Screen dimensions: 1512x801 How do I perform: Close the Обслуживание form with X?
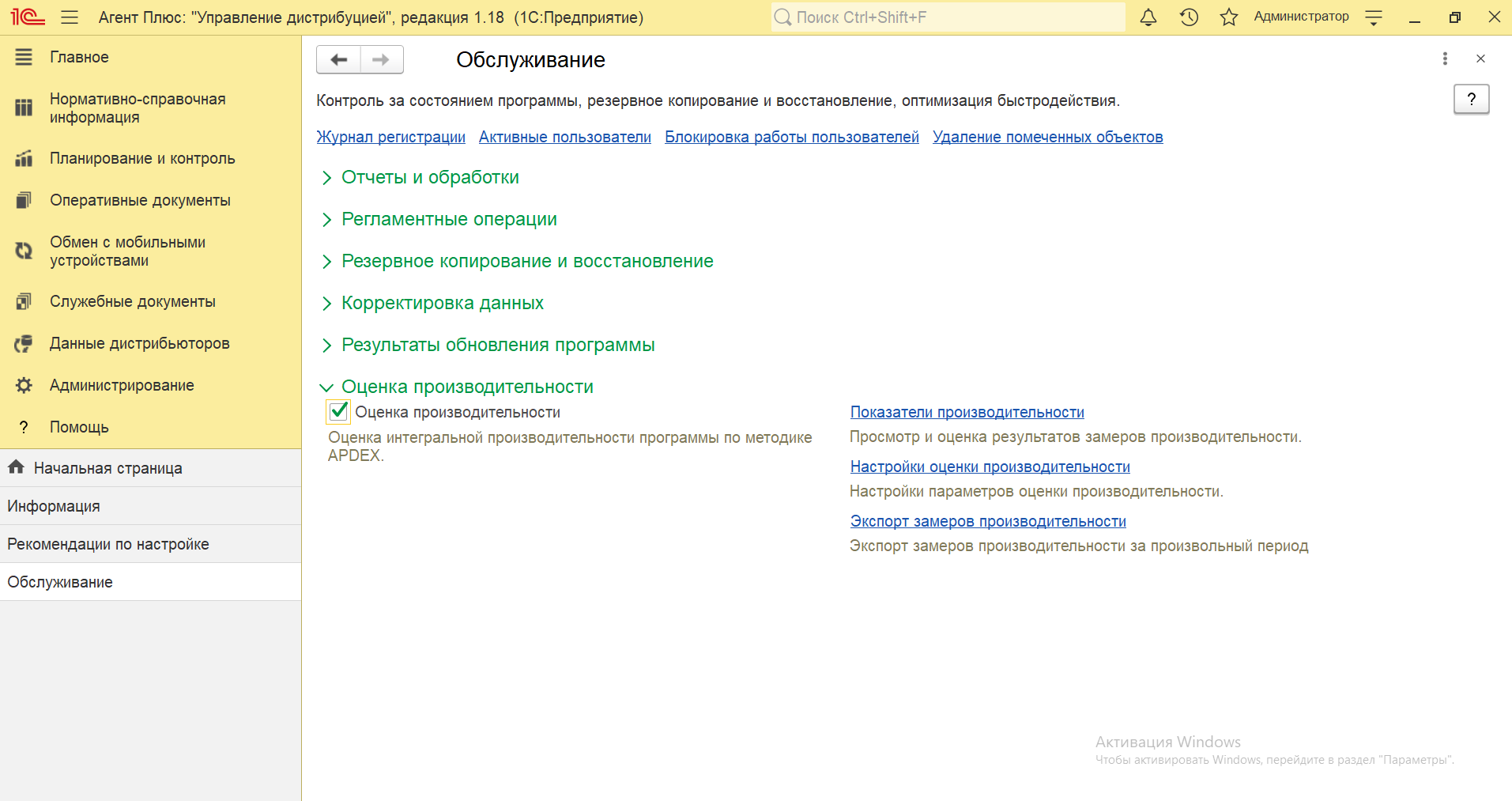pyautogui.click(x=1480, y=59)
